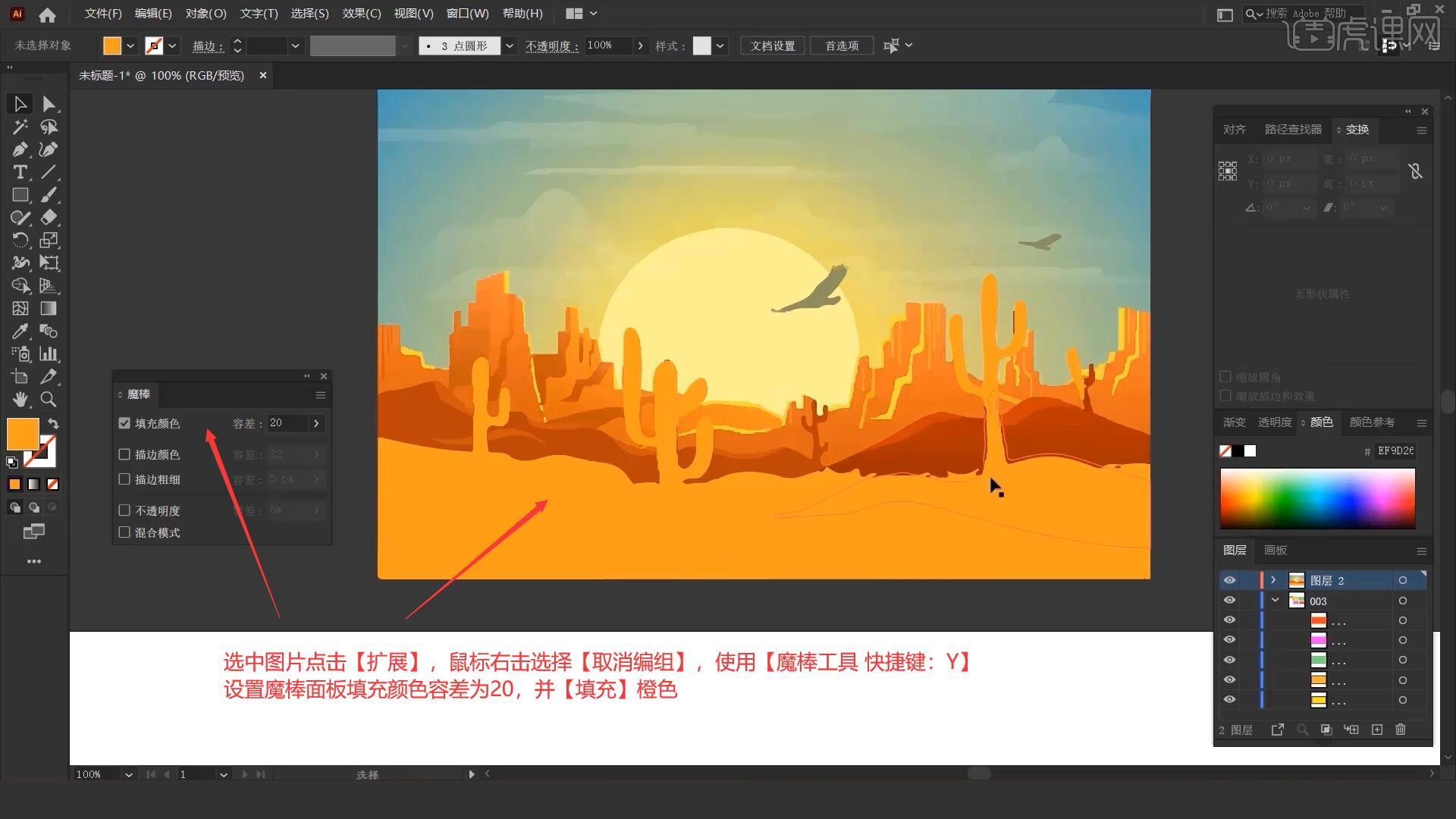Switch to 变换 tab in right panel
The image size is (1456, 819).
coord(1356,129)
